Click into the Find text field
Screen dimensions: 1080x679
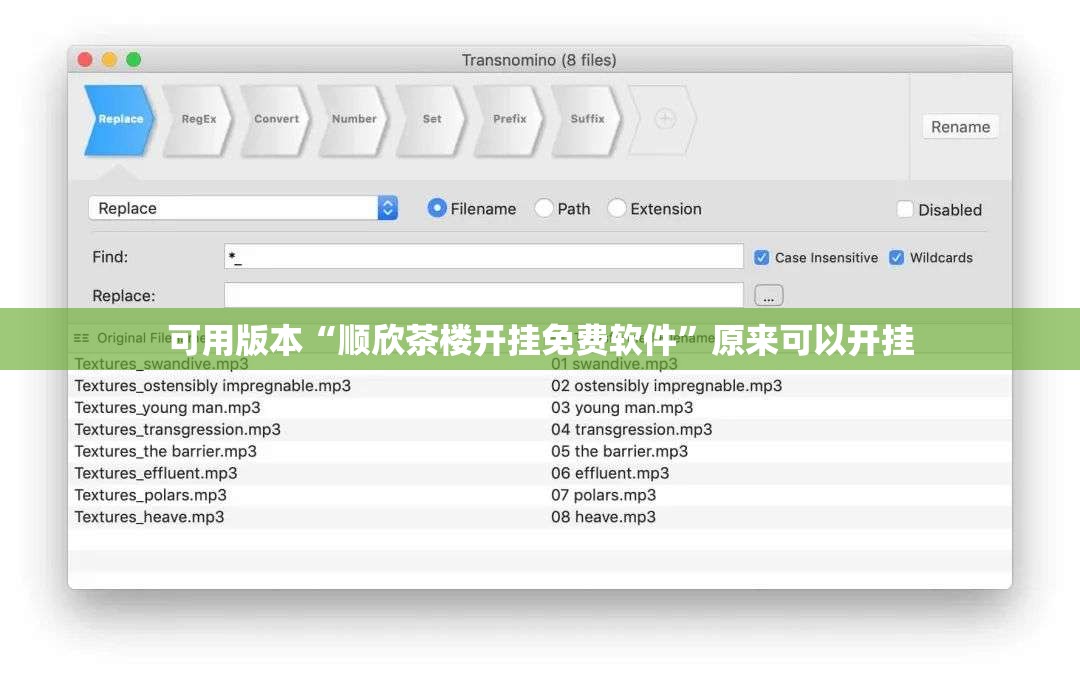point(484,256)
